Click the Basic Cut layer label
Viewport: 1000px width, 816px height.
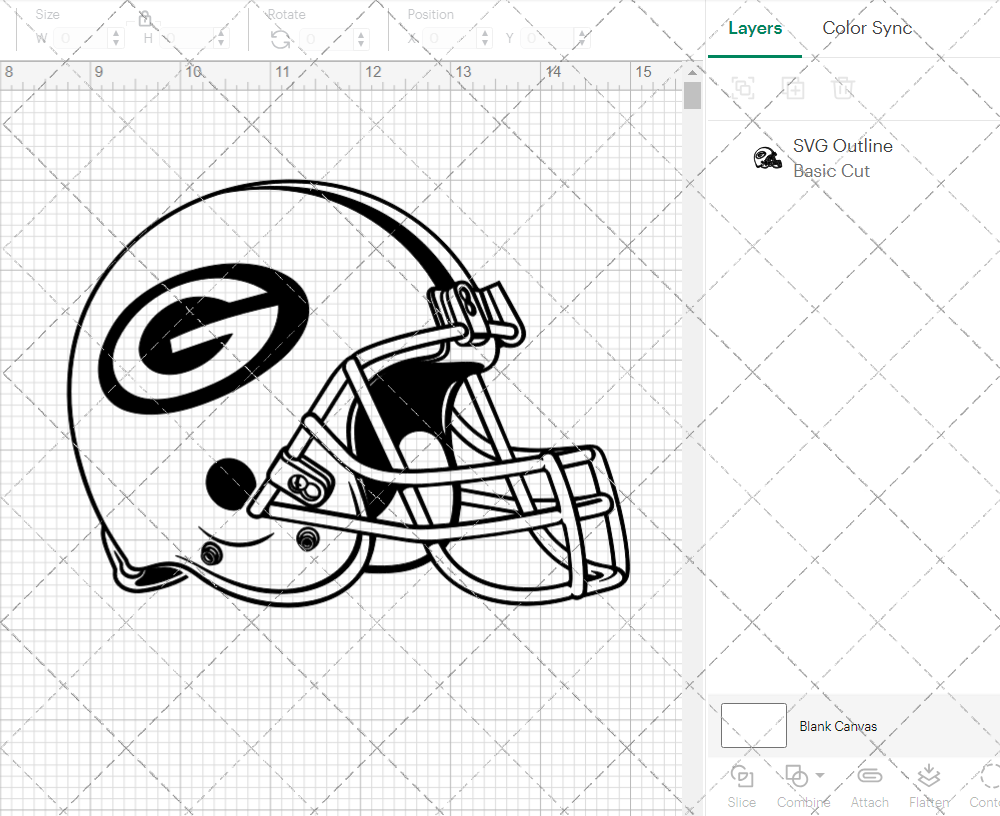pyautogui.click(x=831, y=171)
